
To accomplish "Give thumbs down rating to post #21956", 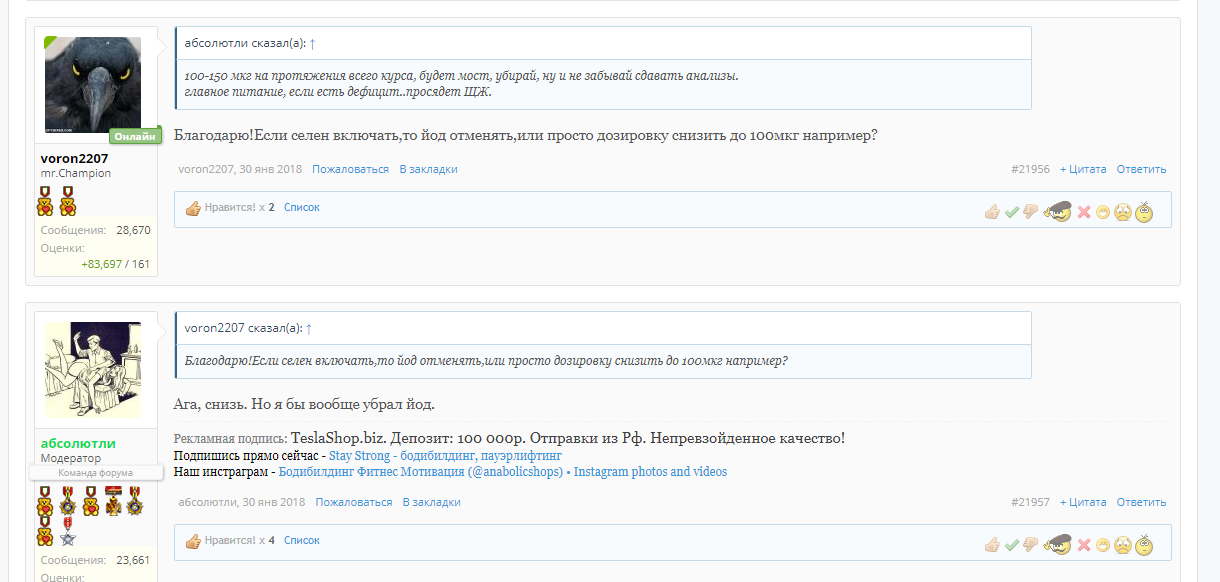I will (x=1030, y=212).
